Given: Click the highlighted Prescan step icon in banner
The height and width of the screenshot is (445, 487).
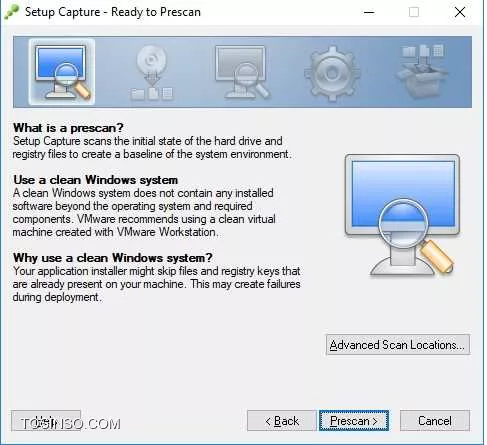Looking at the screenshot, I should click(x=62, y=72).
